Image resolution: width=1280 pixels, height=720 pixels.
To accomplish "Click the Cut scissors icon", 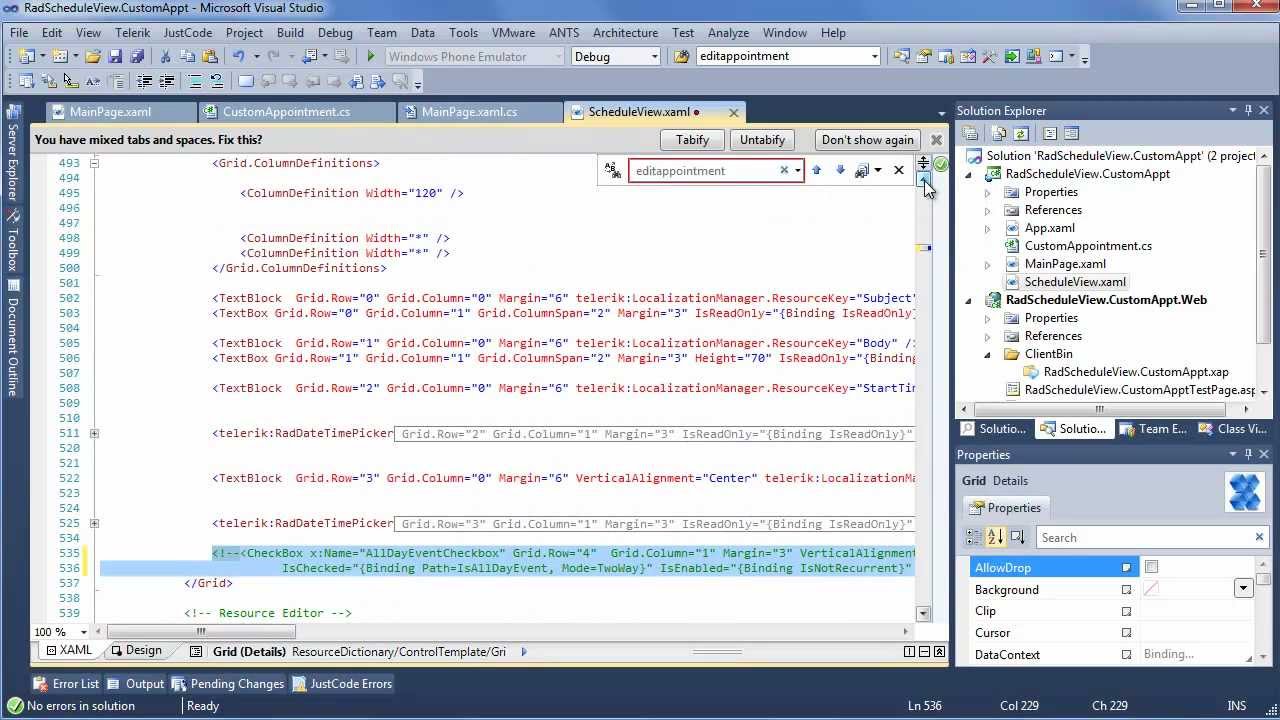I will coord(165,57).
